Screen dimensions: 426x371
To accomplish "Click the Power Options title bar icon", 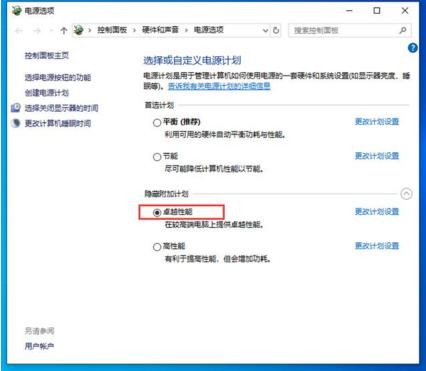I will click(16, 11).
